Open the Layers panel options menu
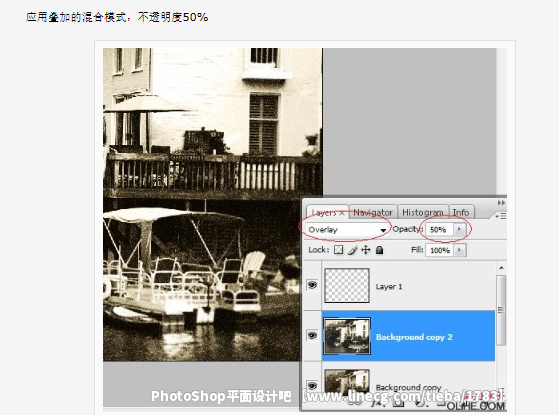The width and height of the screenshot is (559, 415). 501,216
